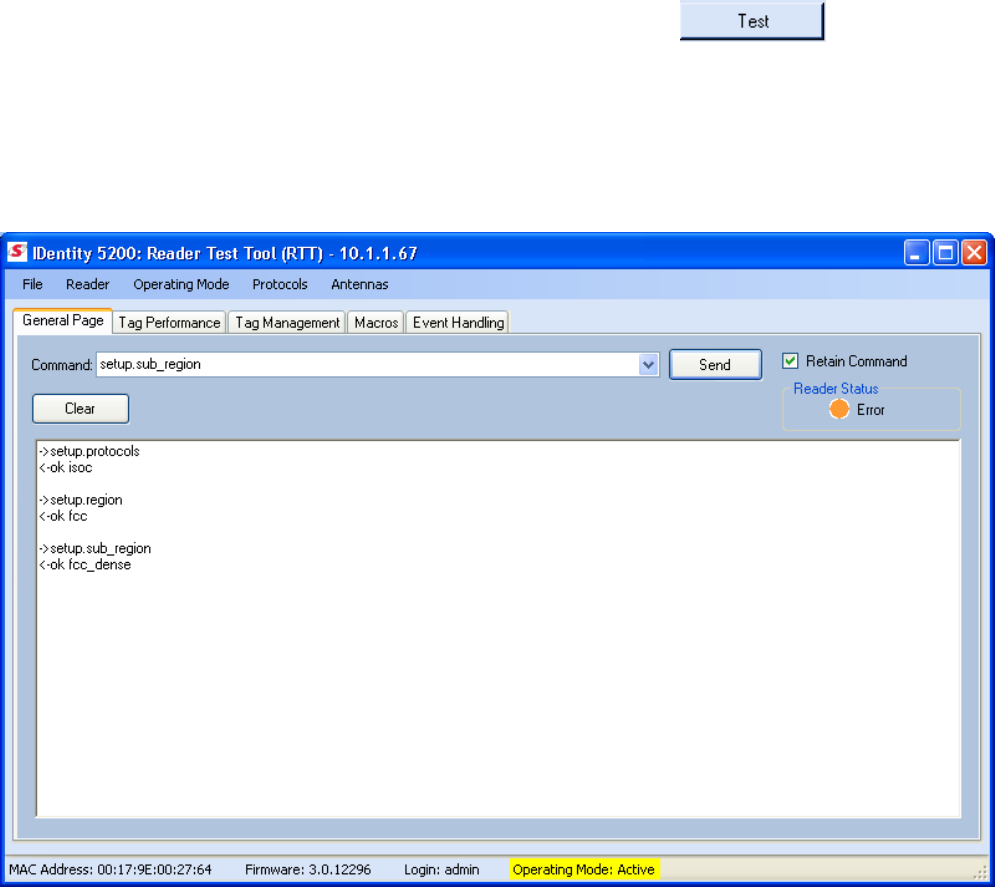Click the '->setup.region' log line

(x=81, y=500)
